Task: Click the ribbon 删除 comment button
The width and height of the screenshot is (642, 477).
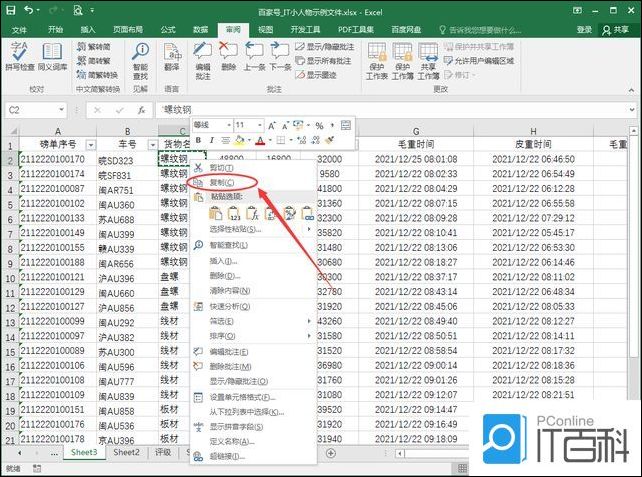Action: (x=228, y=56)
